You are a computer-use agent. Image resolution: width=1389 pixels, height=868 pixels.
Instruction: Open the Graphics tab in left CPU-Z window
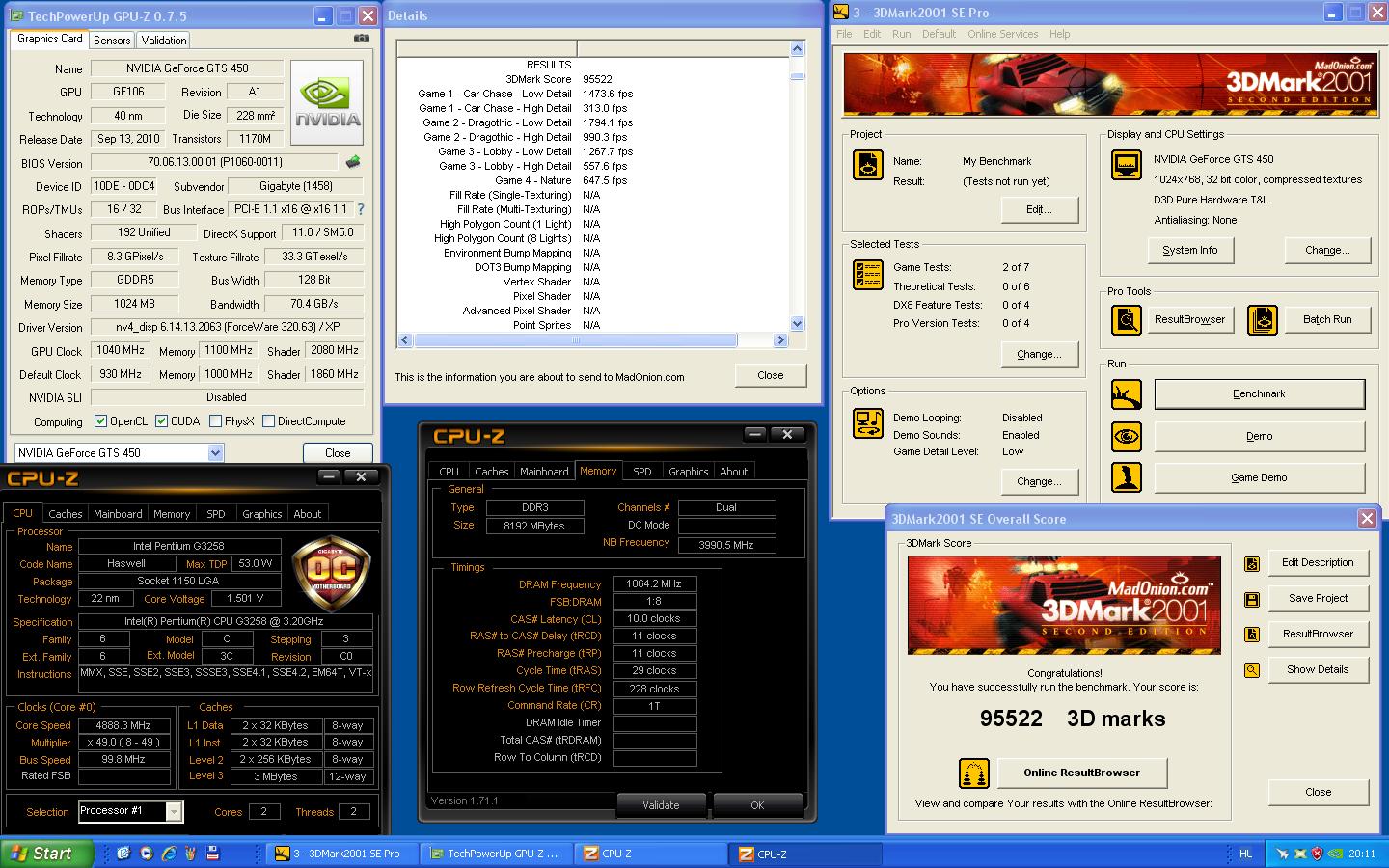click(262, 514)
